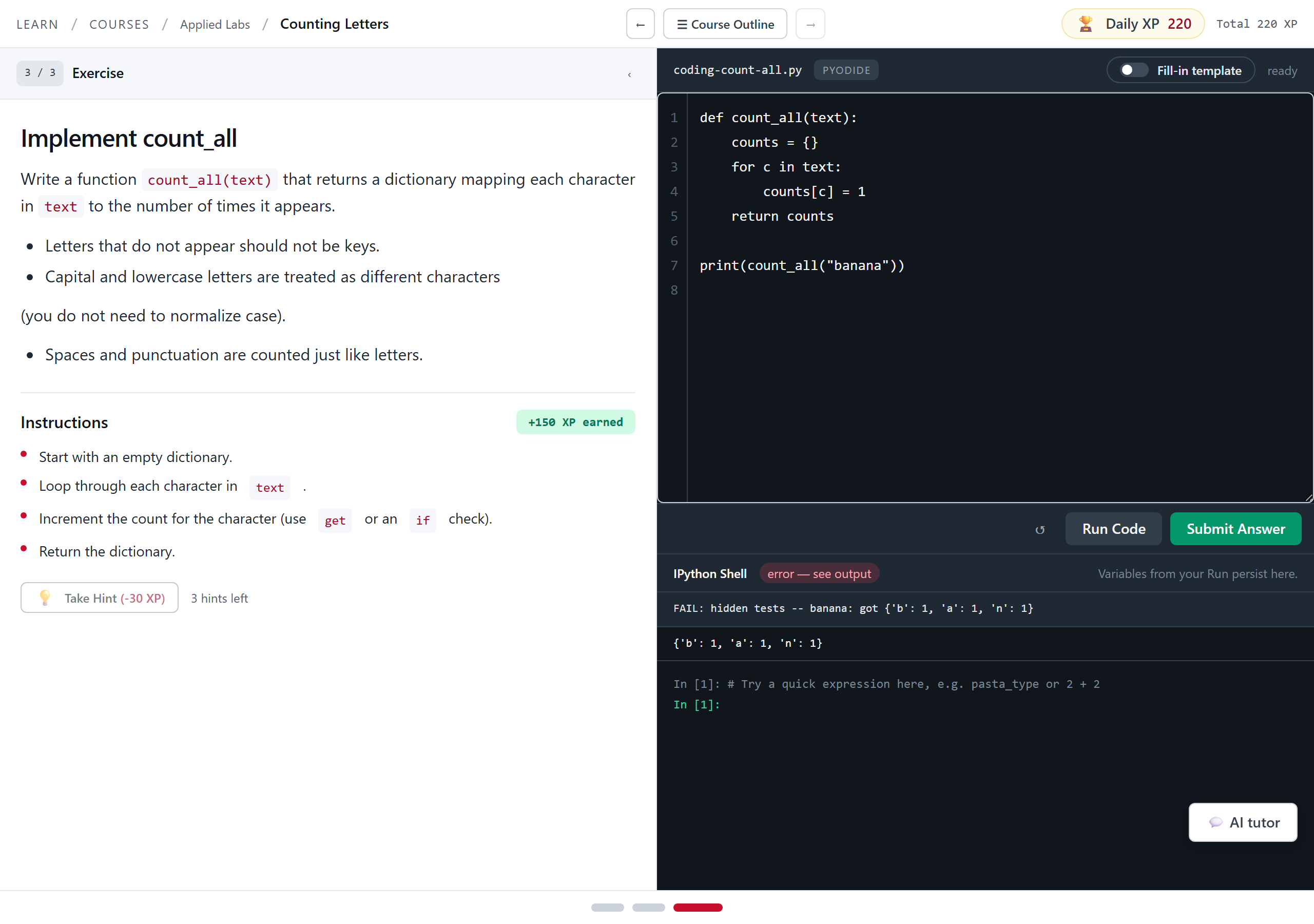
Task: Click the Counting Letters breadcrumb title
Action: point(334,24)
